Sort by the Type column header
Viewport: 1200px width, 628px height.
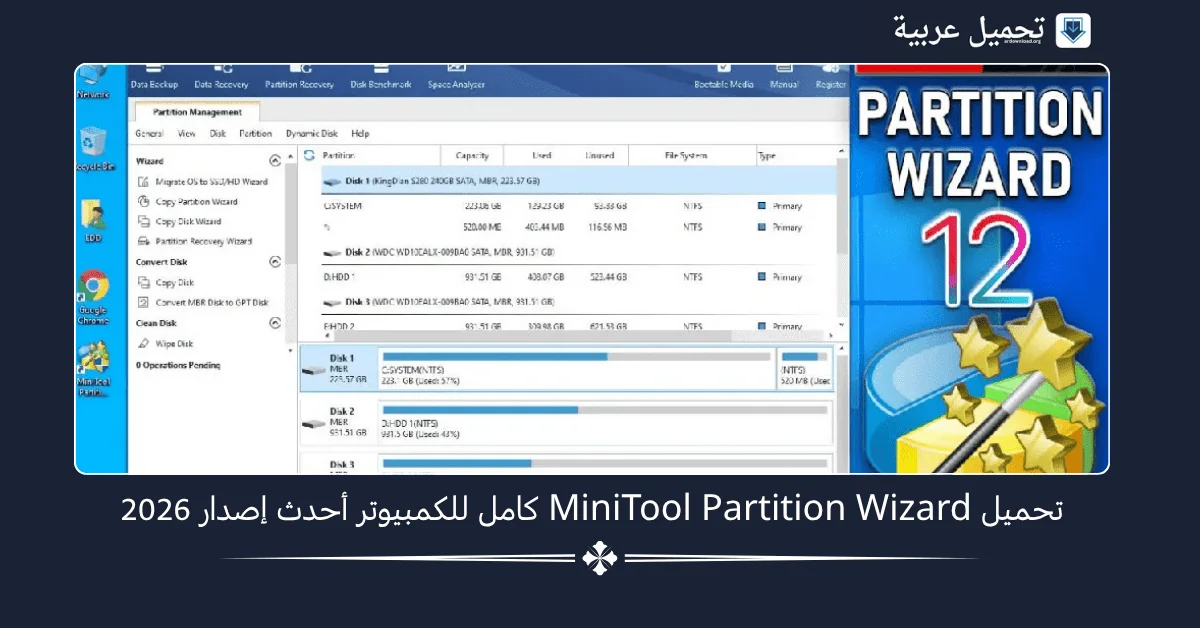tap(767, 156)
